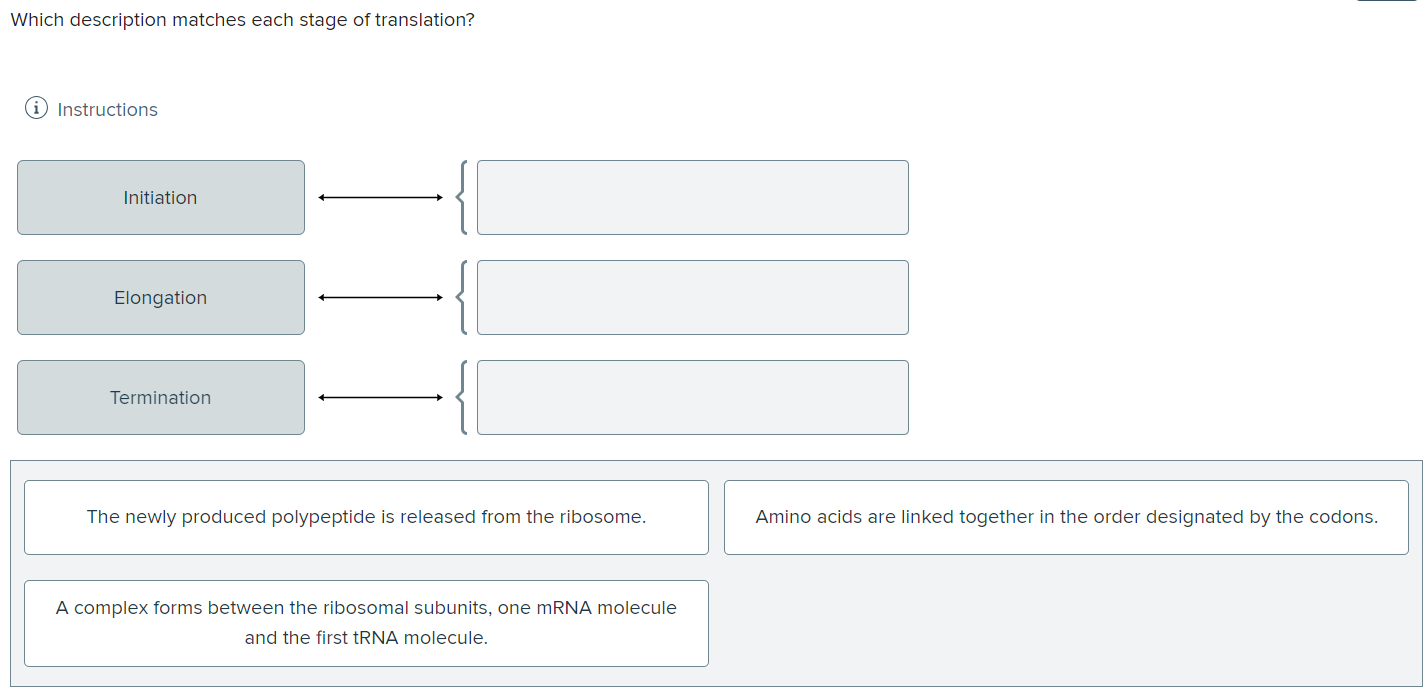Select the amino acids linked by codons card

click(1067, 517)
